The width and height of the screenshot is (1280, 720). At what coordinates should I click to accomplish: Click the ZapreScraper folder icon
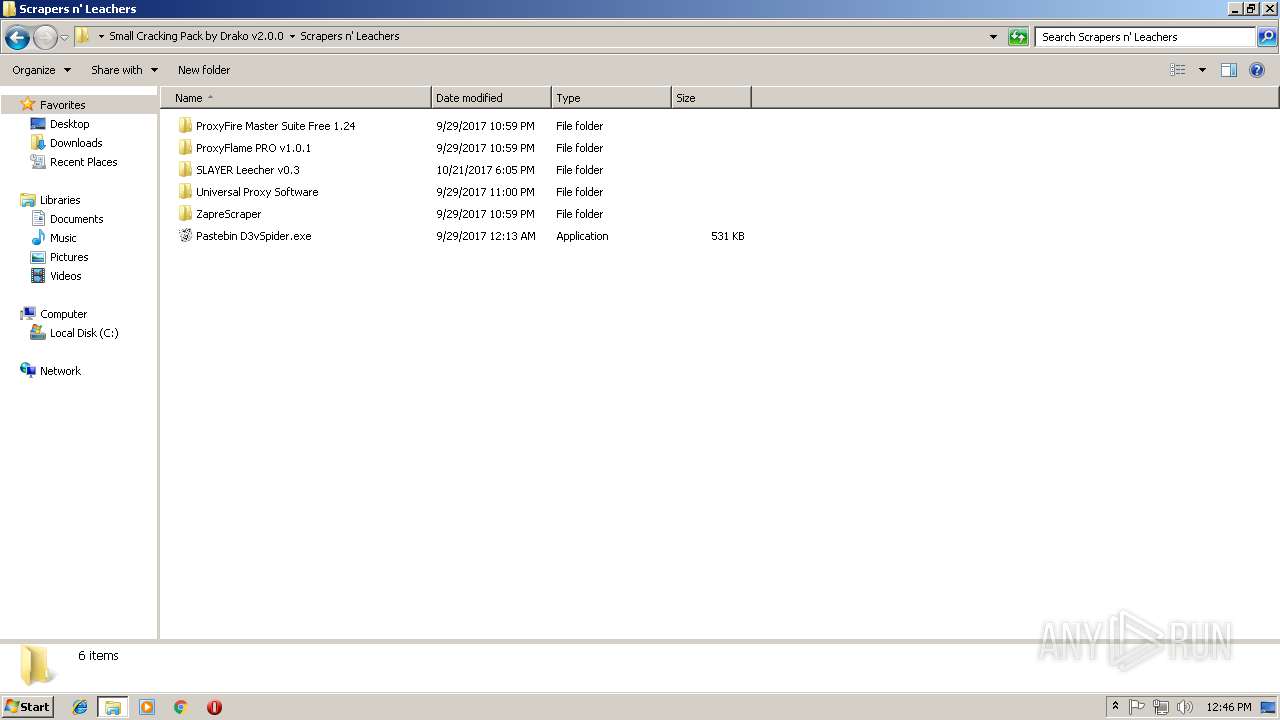(x=185, y=214)
